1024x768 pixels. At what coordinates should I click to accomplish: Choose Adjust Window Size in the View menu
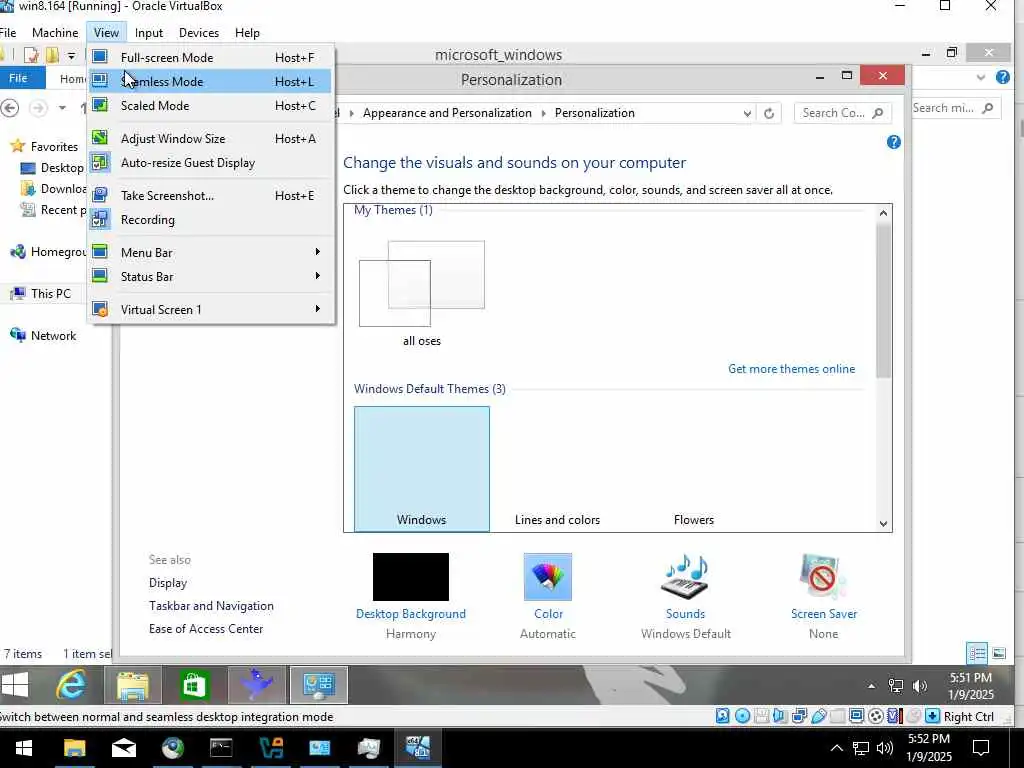pyautogui.click(x=210, y=138)
